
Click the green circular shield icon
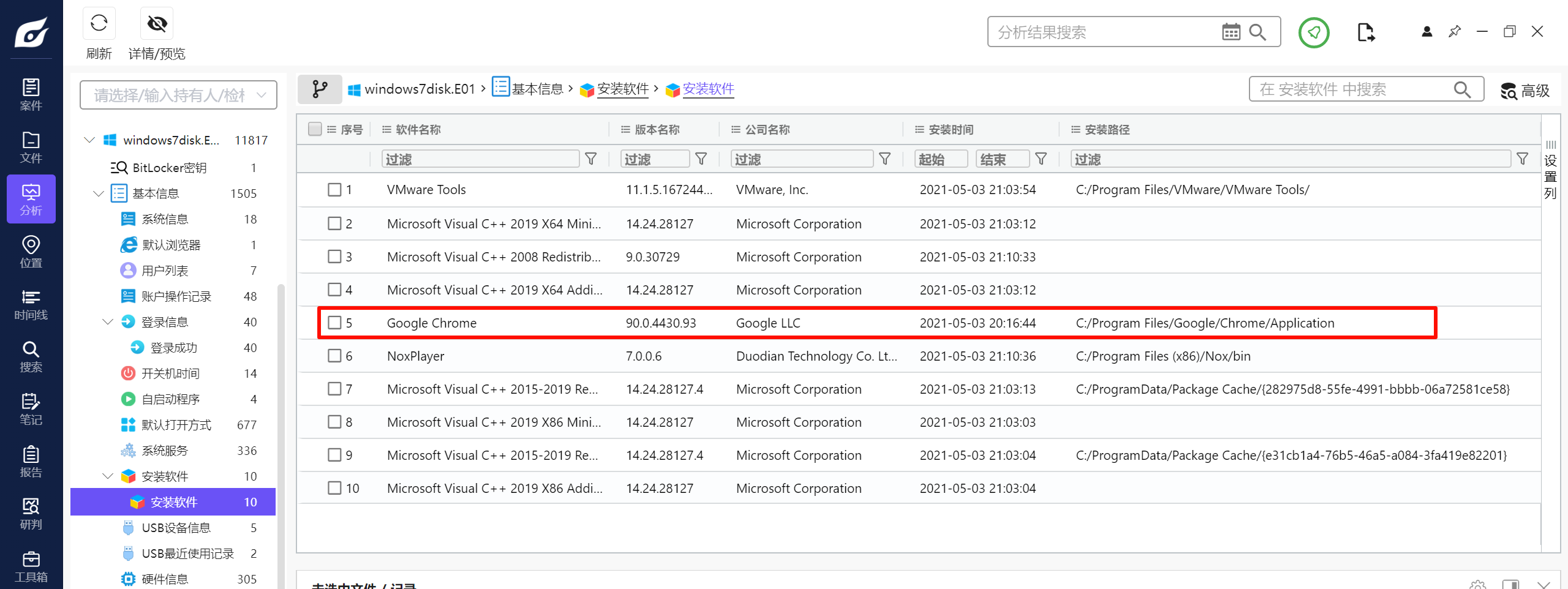[1314, 32]
